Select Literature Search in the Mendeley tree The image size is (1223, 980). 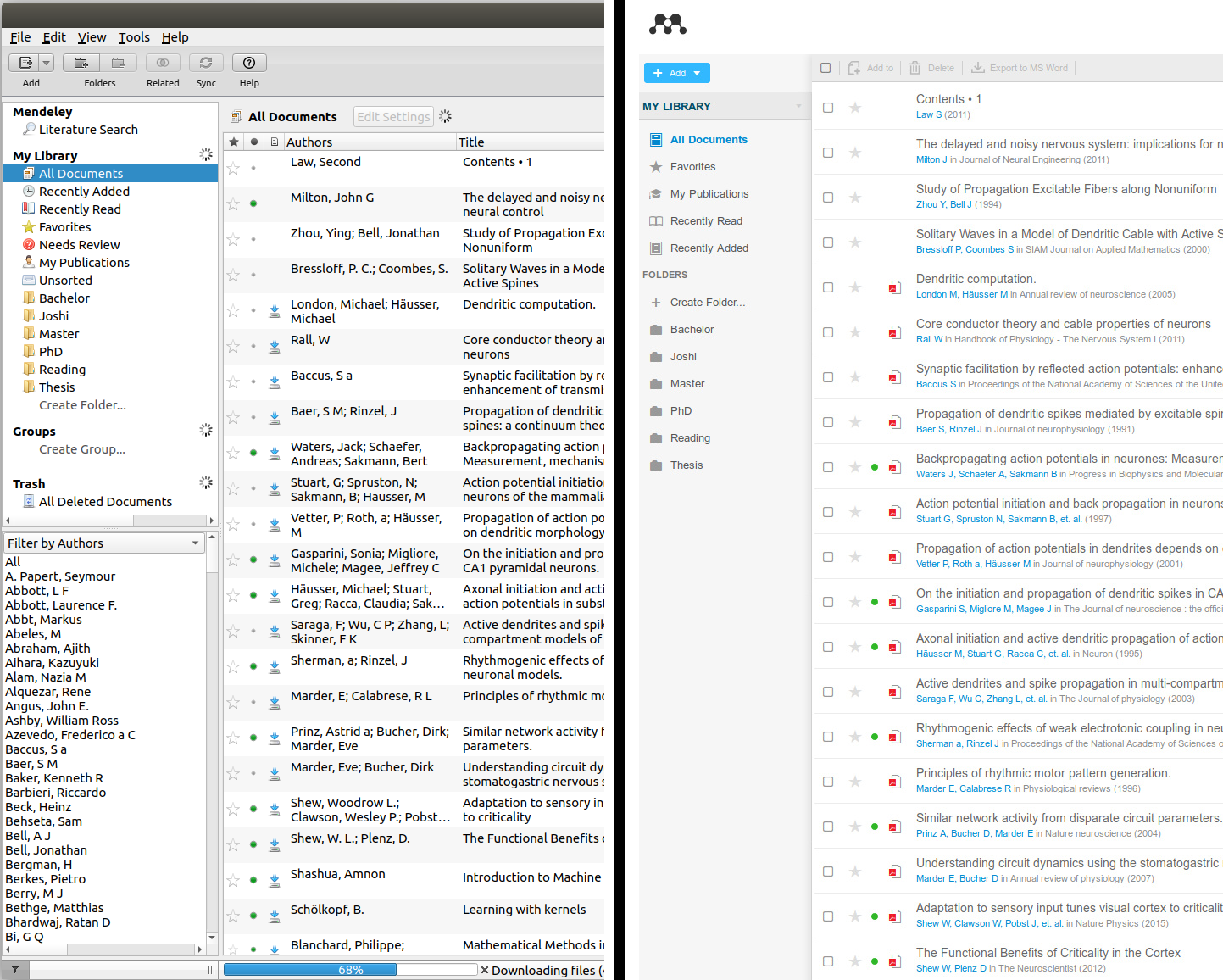[x=88, y=130]
